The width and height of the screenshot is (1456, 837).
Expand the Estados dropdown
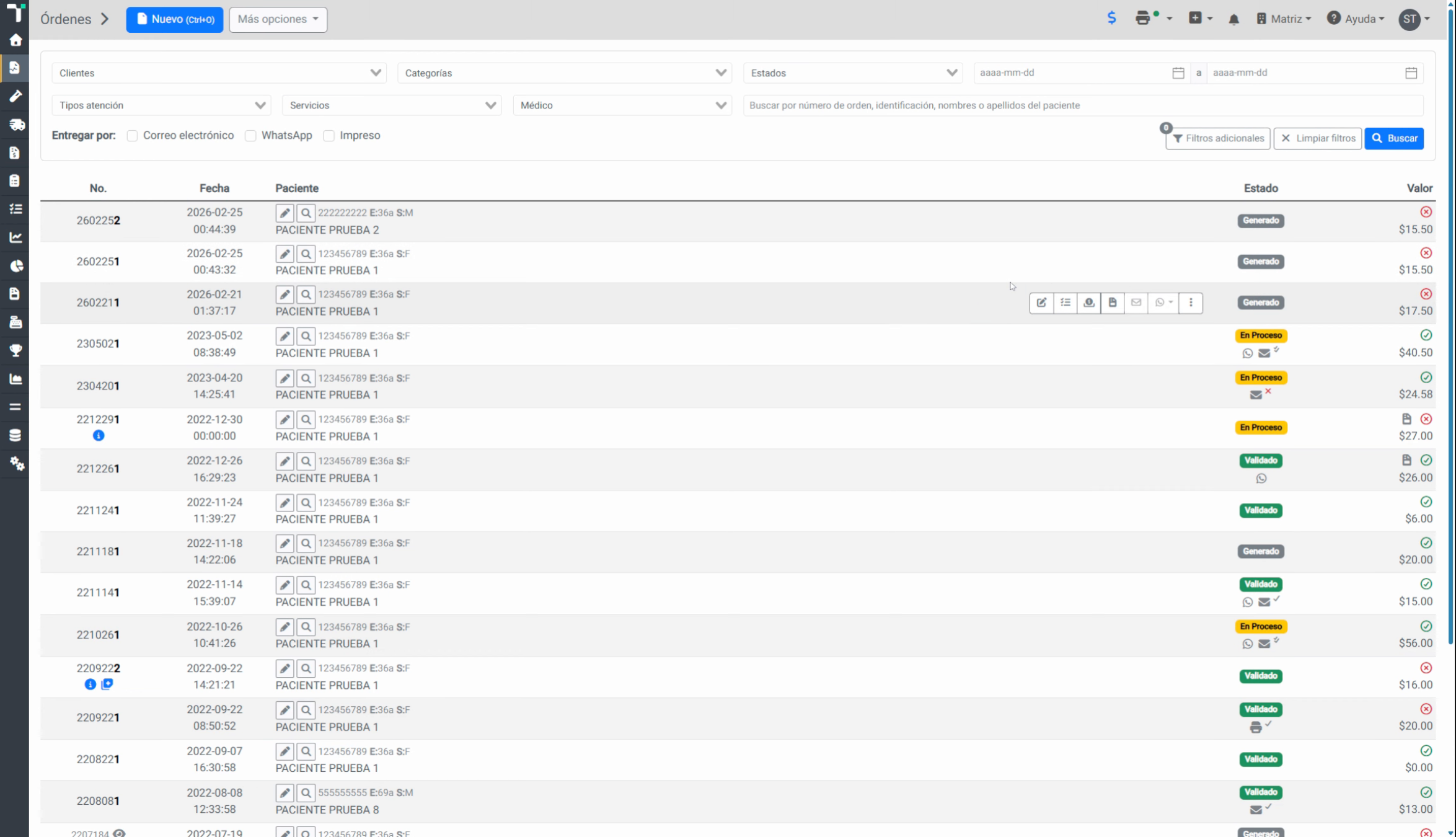(x=853, y=73)
